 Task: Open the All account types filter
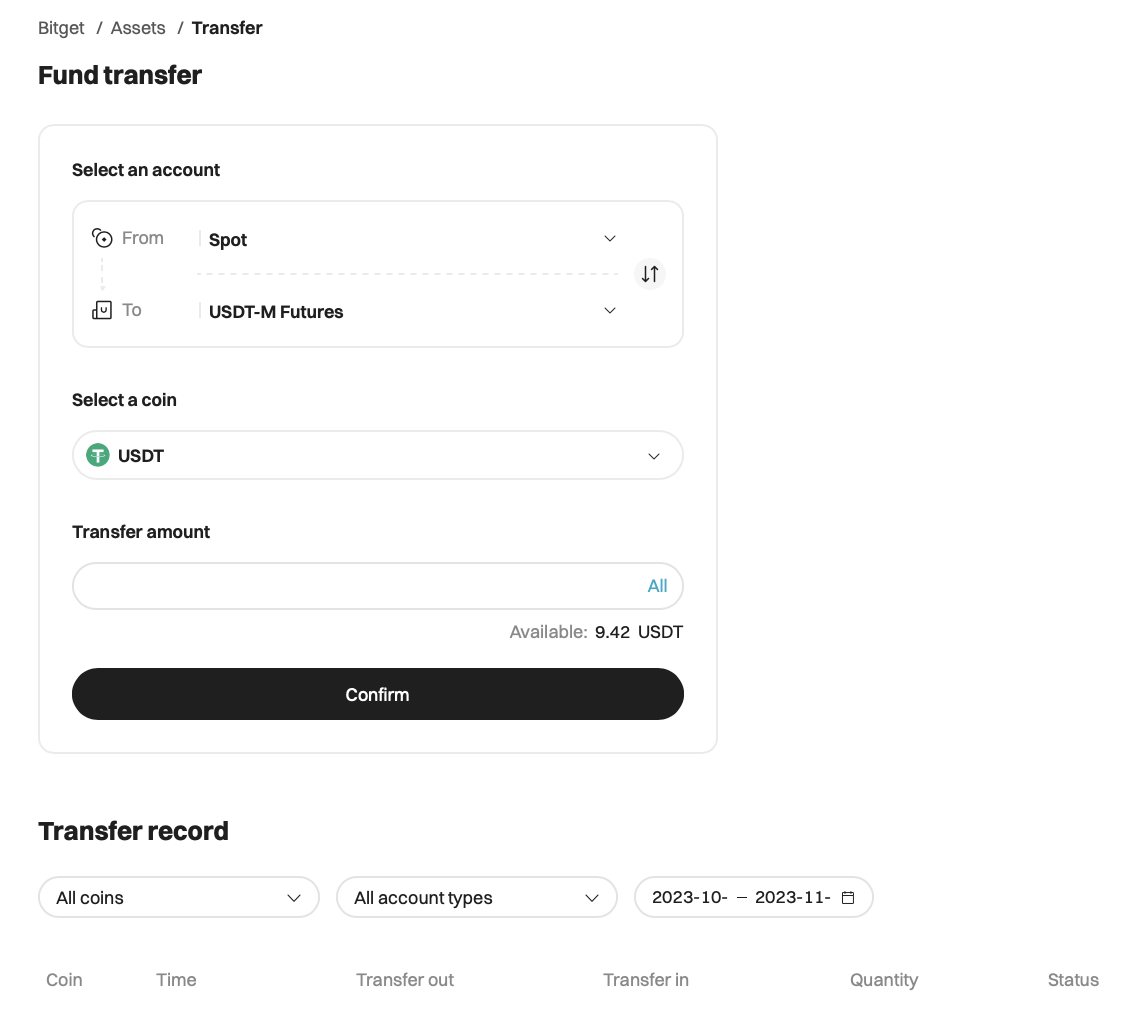pos(477,898)
